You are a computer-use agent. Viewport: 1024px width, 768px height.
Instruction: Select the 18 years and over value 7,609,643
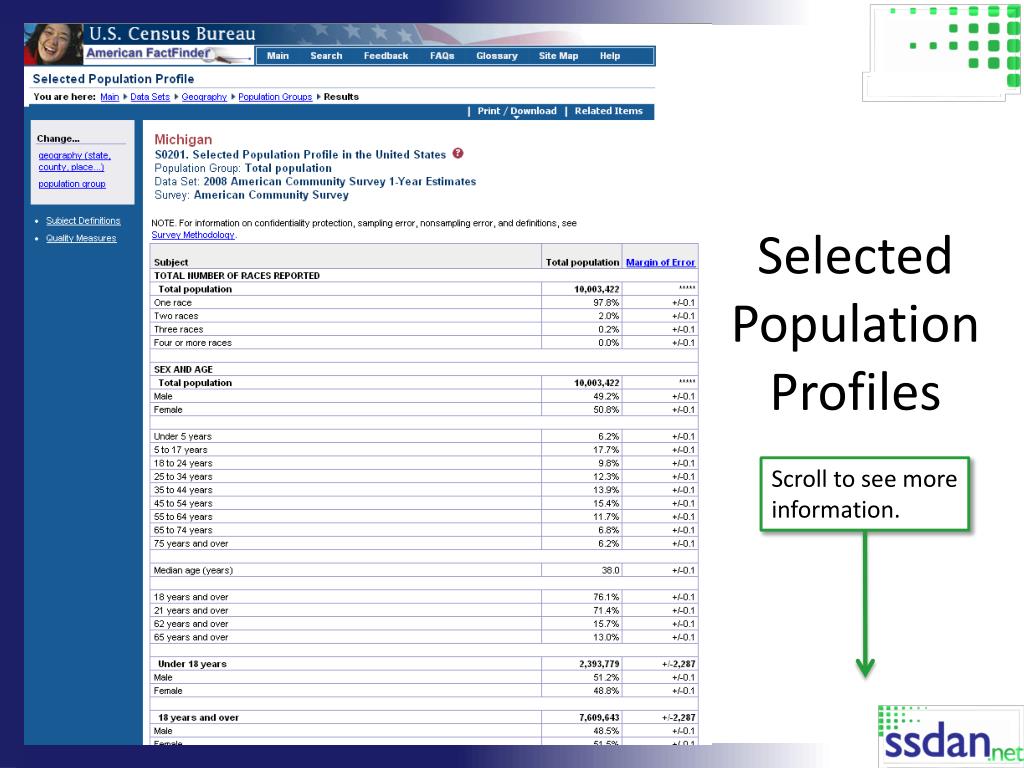pos(599,718)
